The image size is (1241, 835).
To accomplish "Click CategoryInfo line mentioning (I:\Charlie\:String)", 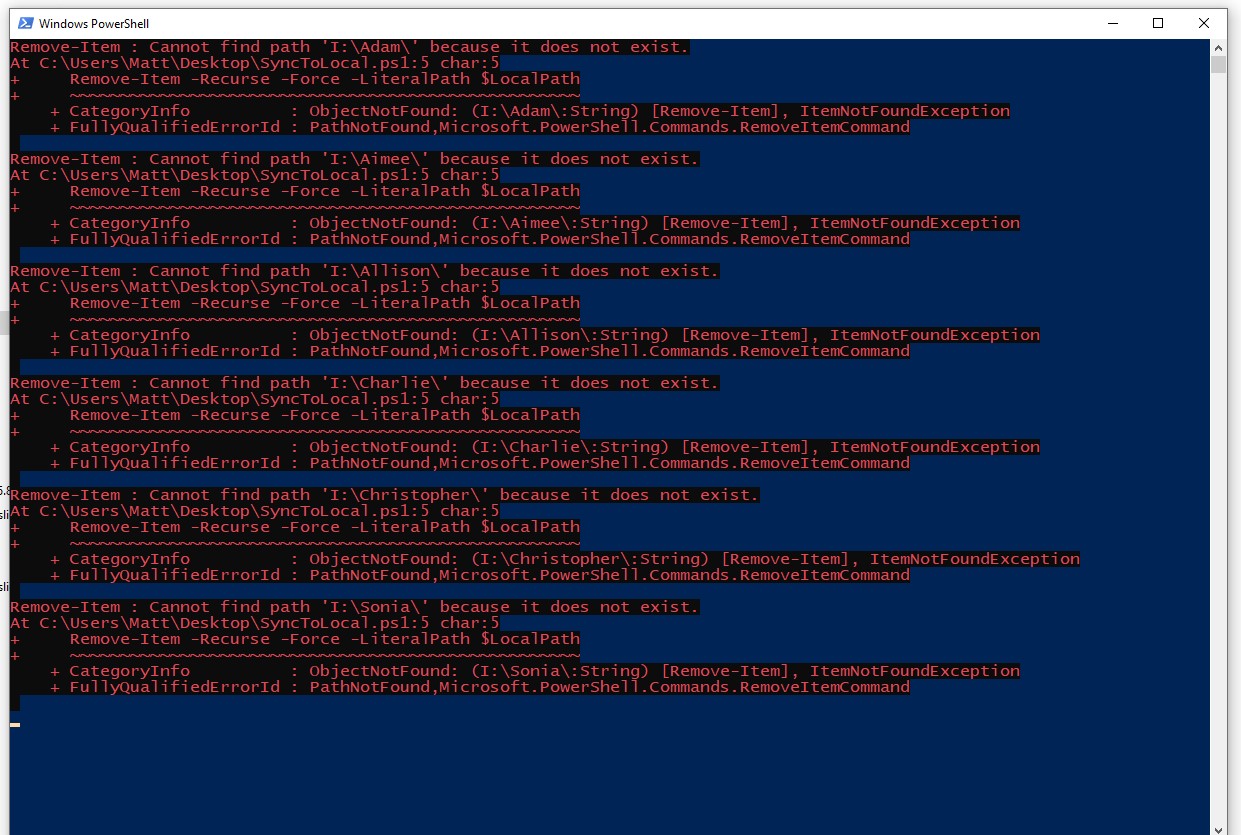I will click(545, 447).
